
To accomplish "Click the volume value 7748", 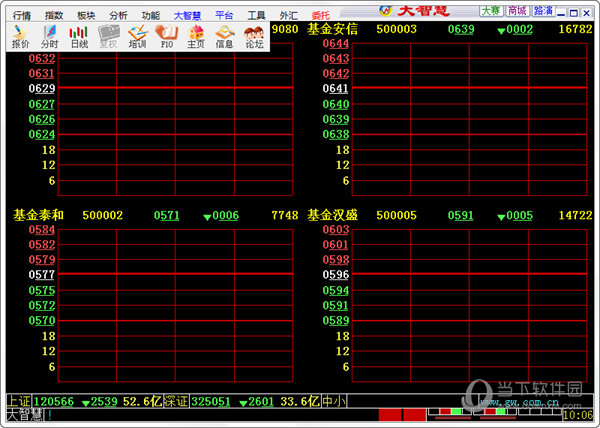I will [x=285, y=215].
